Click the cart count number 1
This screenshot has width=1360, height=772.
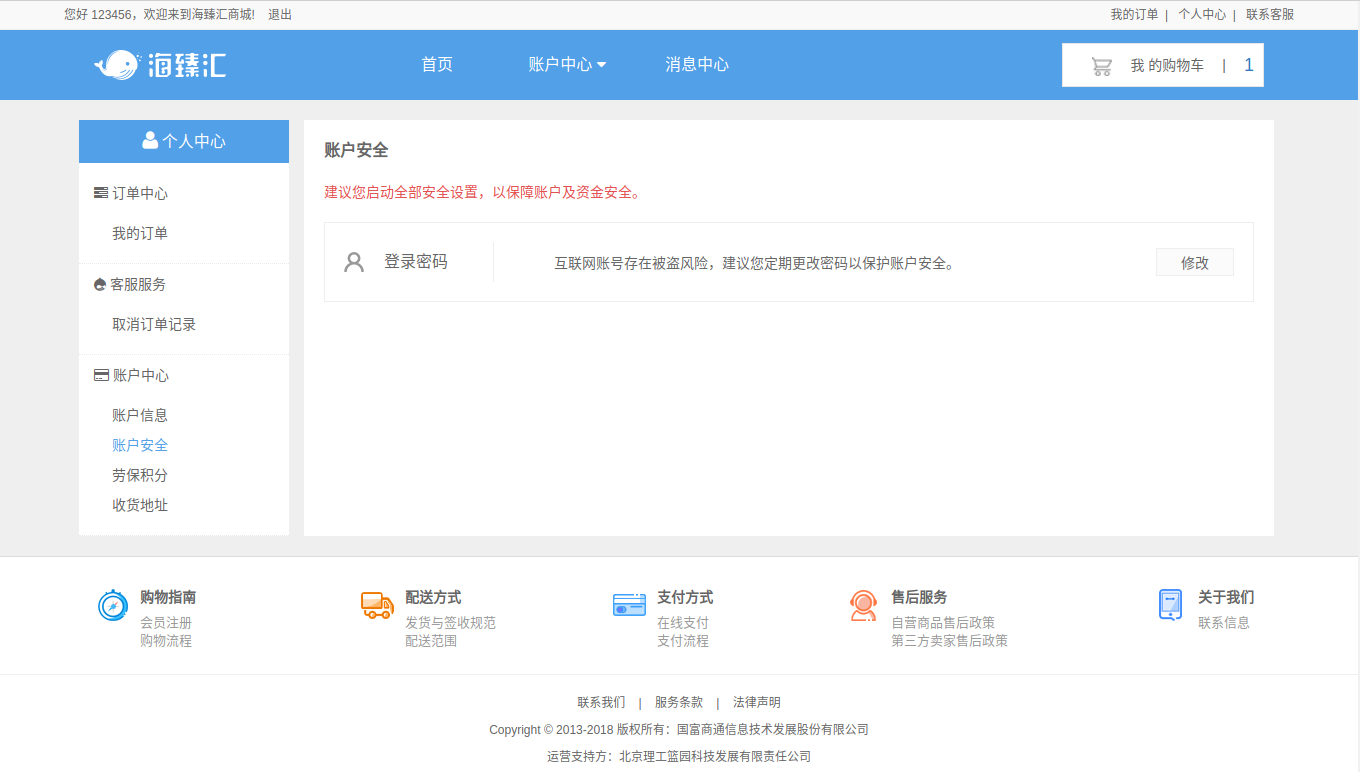click(1248, 65)
